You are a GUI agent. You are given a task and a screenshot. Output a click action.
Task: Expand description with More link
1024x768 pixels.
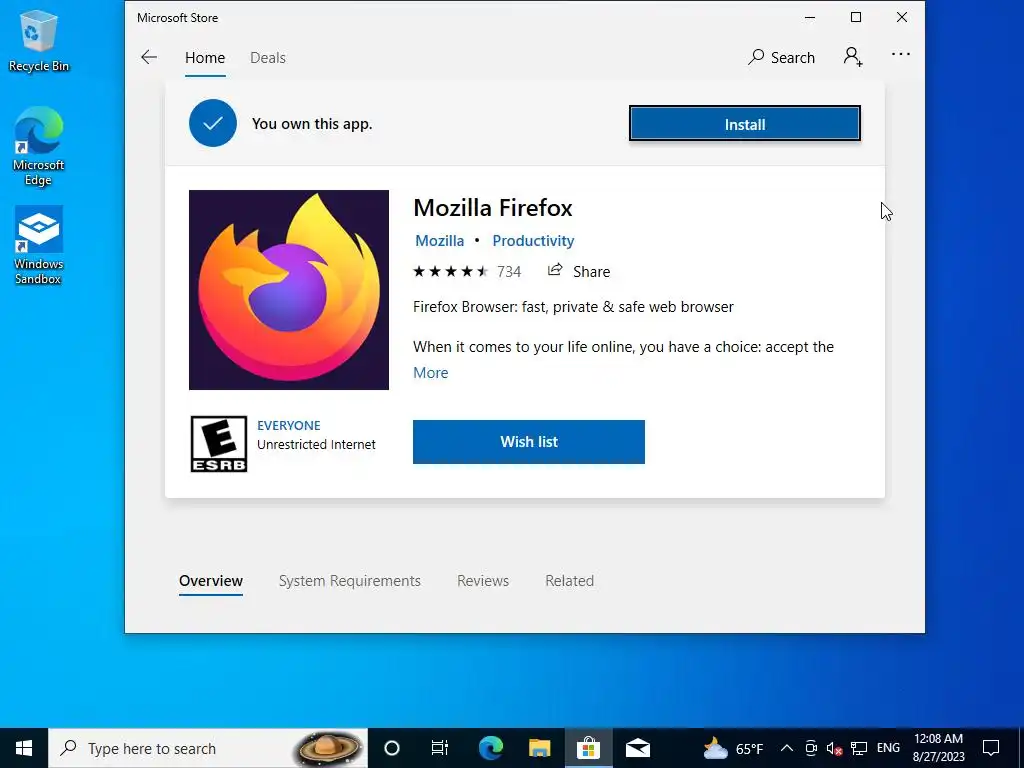click(430, 373)
